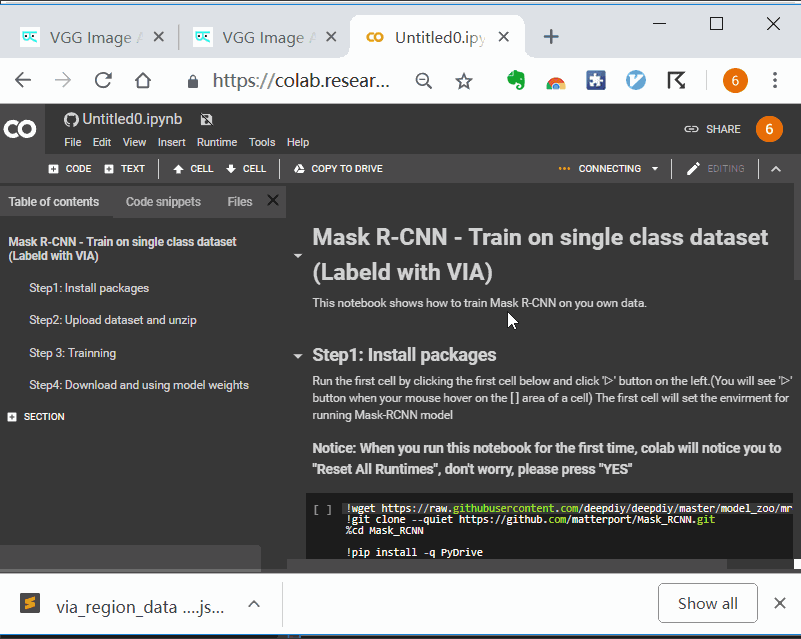Close the left sidebar panel

[x=273, y=200]
